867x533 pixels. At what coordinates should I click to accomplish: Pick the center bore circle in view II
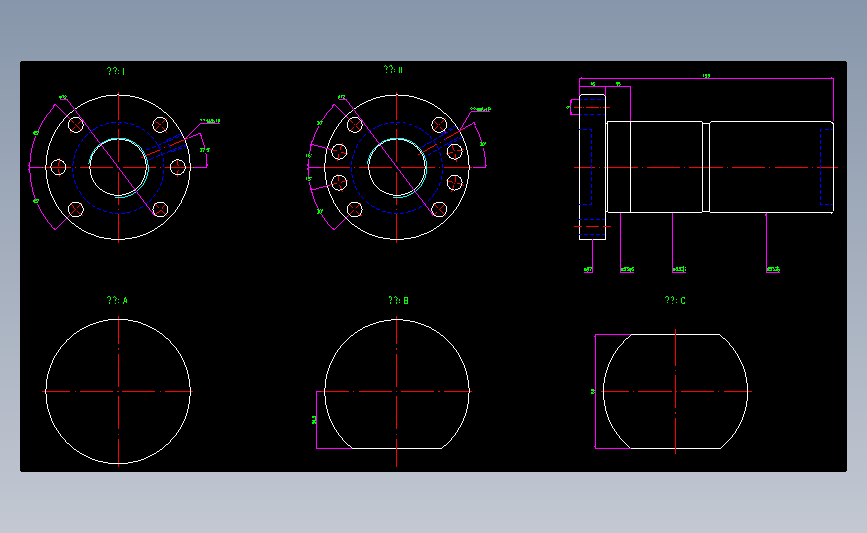point(396,167)
